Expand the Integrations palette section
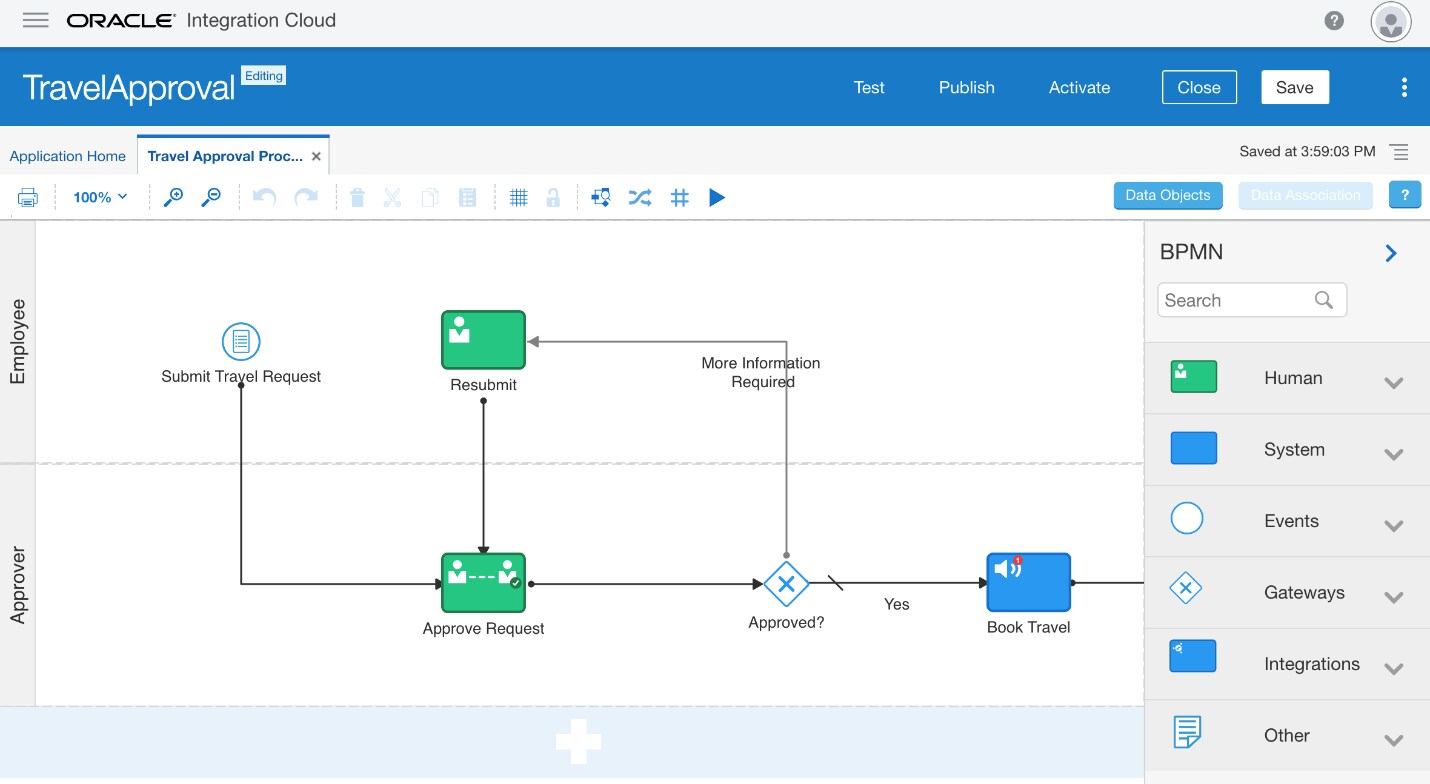Screen dimensions: 1430x784 click(x=1394, y=668)
